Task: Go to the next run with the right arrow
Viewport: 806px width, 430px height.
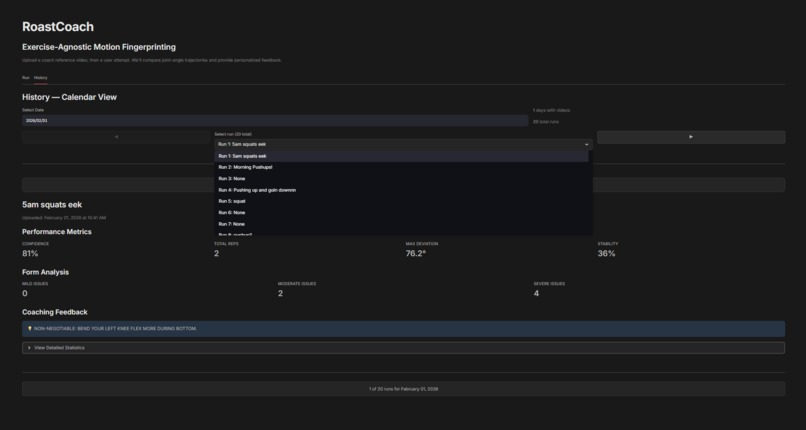Action: [x=691, y=137]
